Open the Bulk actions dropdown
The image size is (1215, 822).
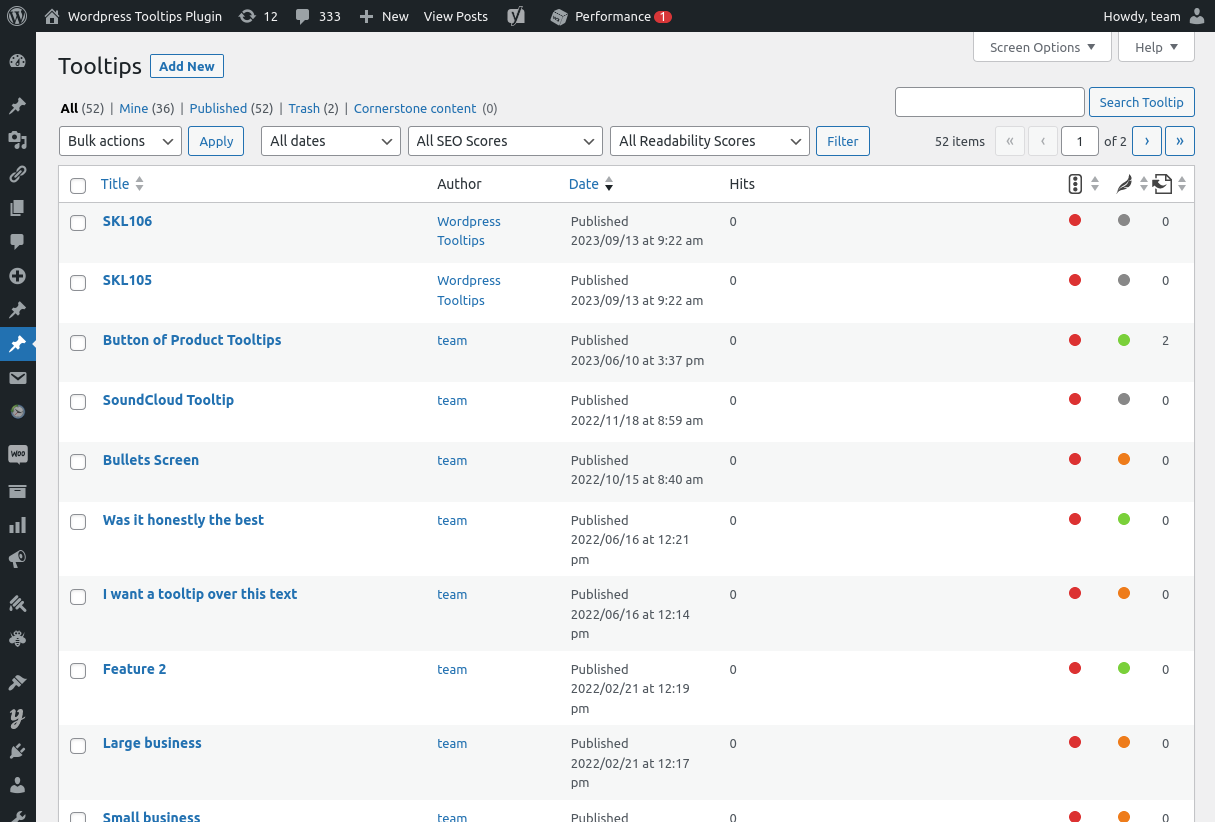pyautogui.click(x=121, y=141)
